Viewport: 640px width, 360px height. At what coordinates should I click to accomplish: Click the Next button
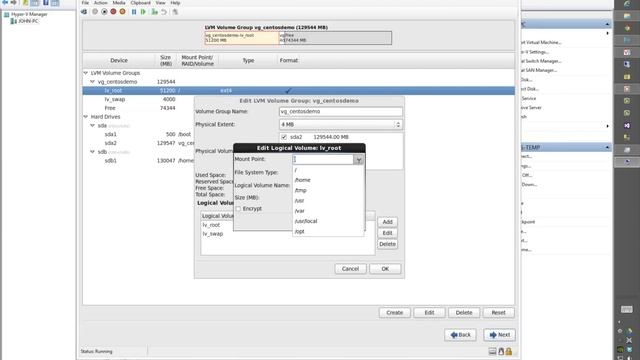pos(500,335)
